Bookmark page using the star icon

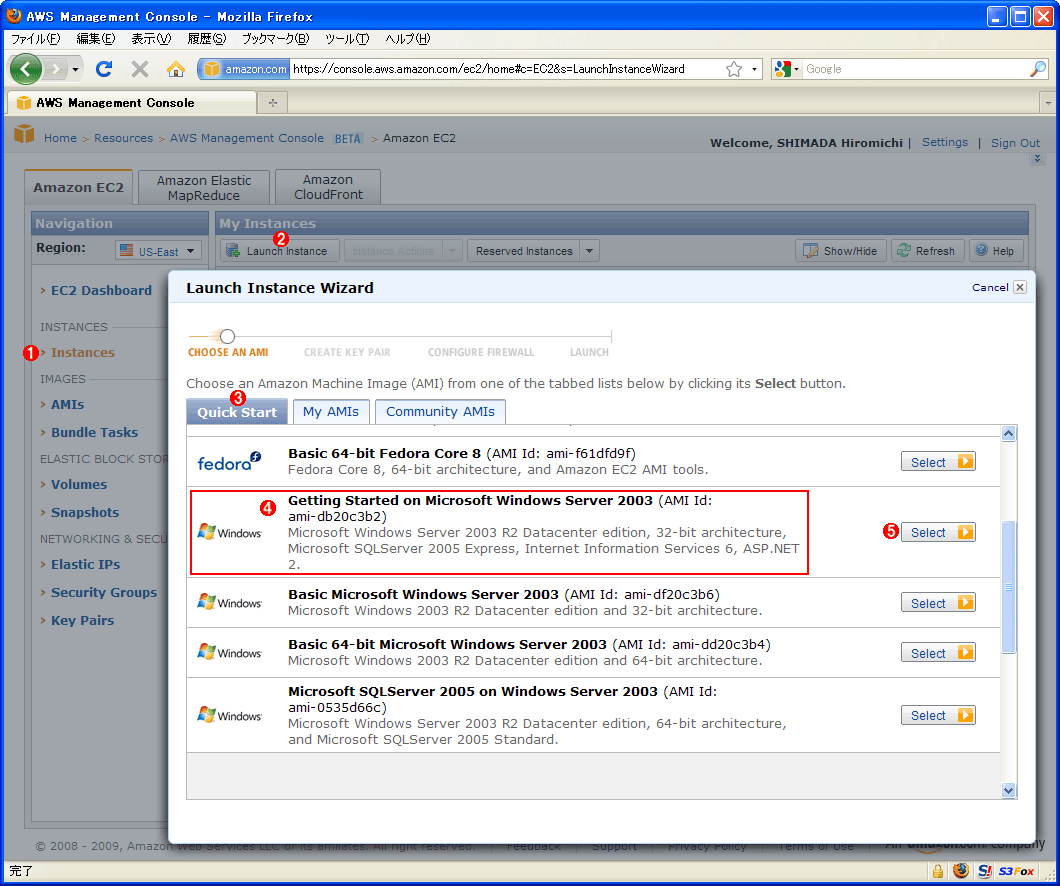point(734,69)
